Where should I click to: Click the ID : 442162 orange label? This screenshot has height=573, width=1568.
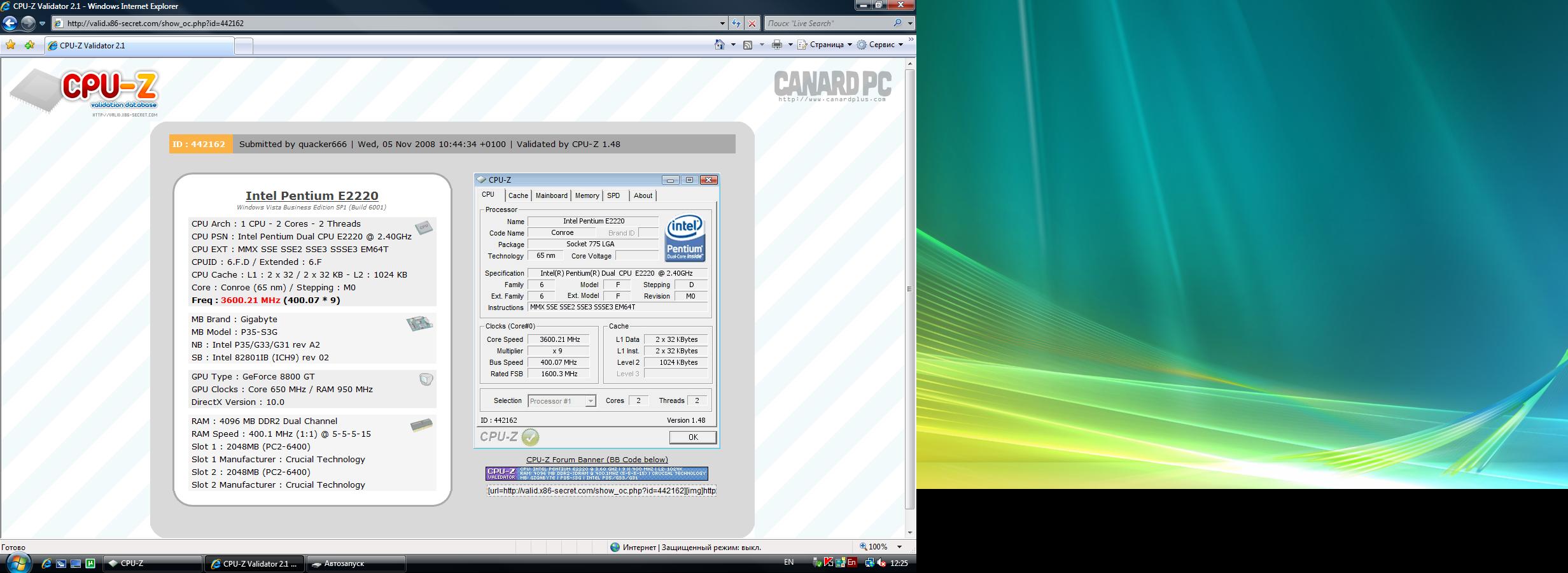[x=200, y=144]
